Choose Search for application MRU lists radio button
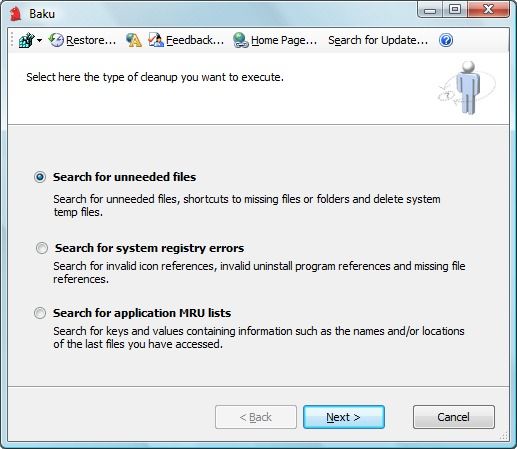This screenshot has width=517, height=449. coord(40,313)
